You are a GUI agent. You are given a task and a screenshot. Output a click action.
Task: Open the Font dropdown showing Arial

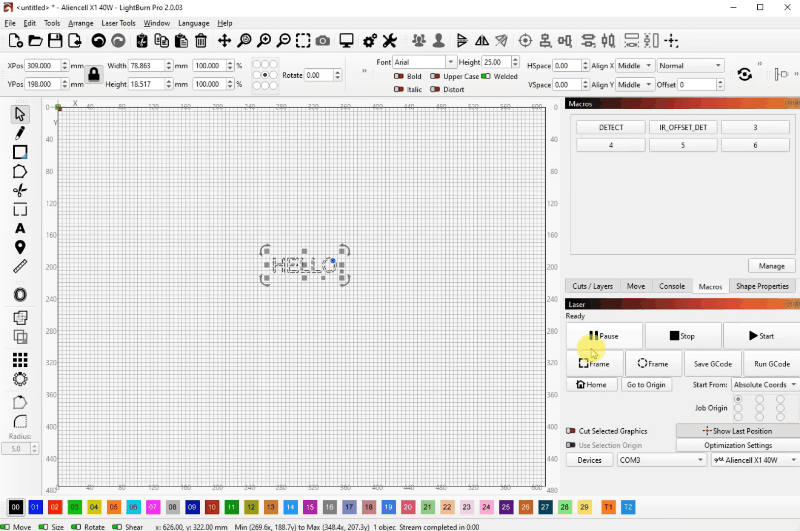(x=424, y=63)
